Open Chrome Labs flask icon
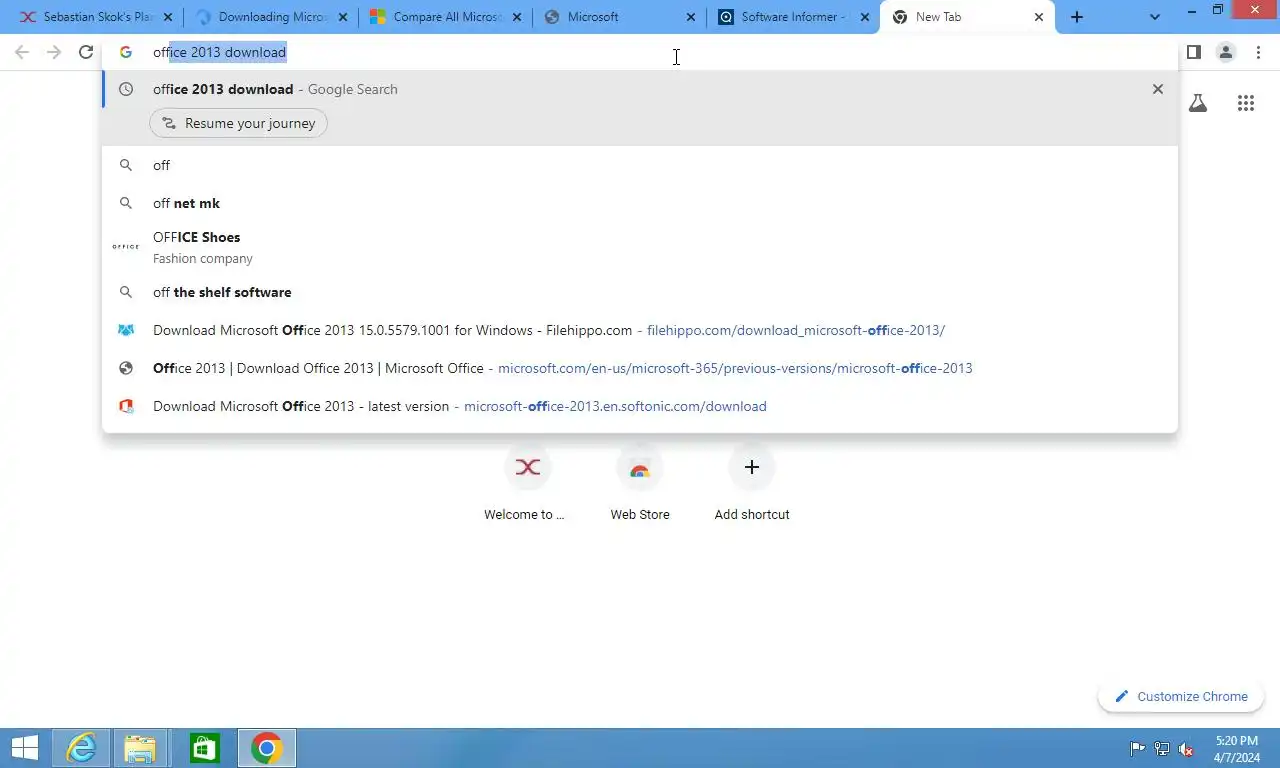 (x=1197, y=103)
